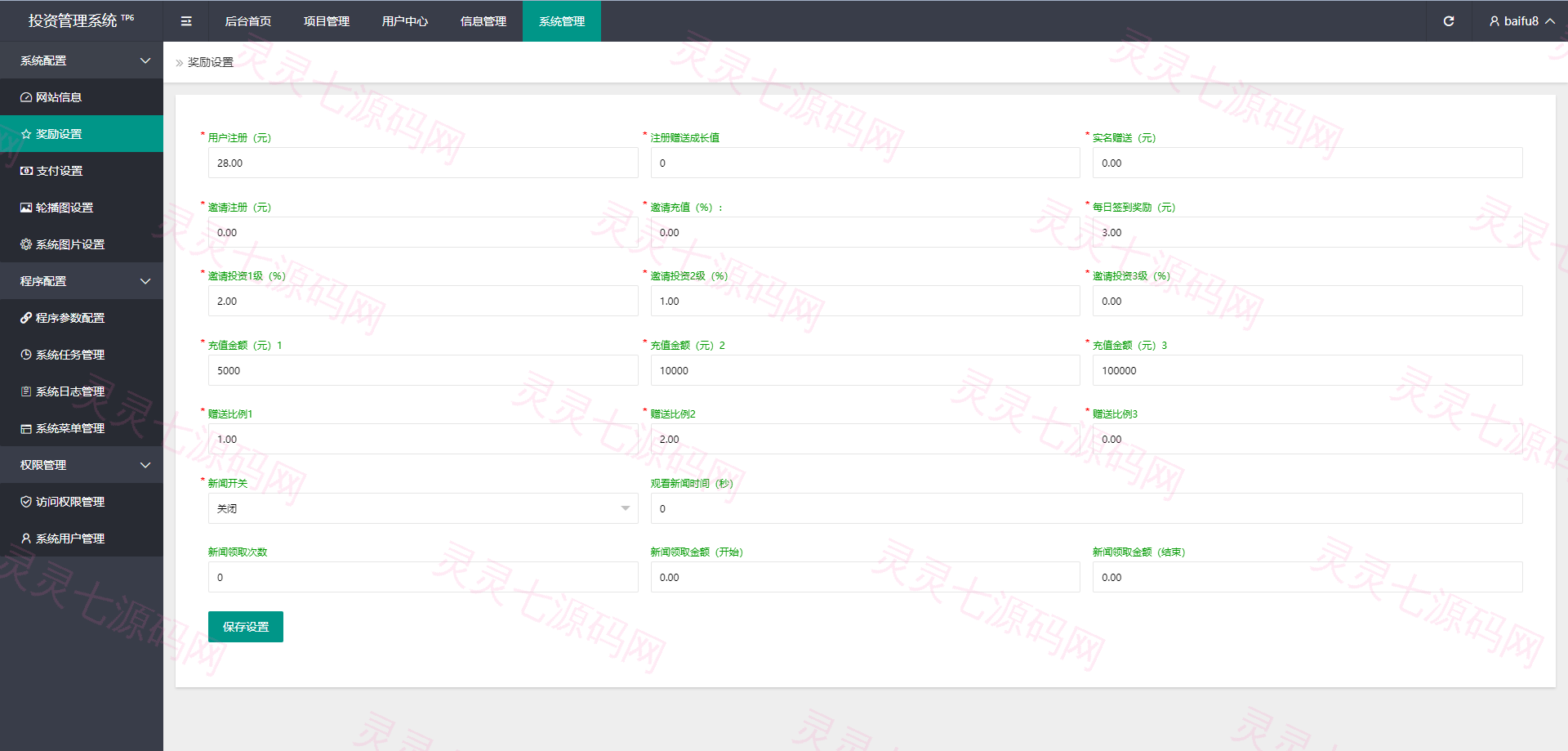1568x751 pixels.
Task: Click the 保存设置 button
Action: (x=246, y=627)
